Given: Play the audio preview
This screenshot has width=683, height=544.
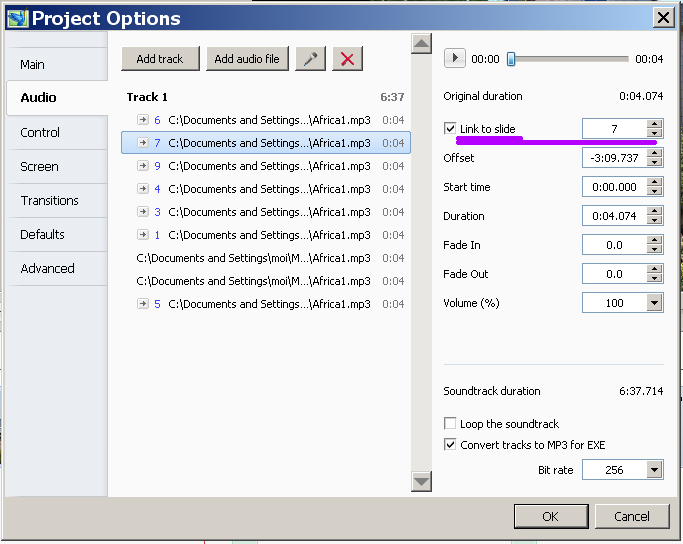Looking at the screenshot, I should pos(455,58).
